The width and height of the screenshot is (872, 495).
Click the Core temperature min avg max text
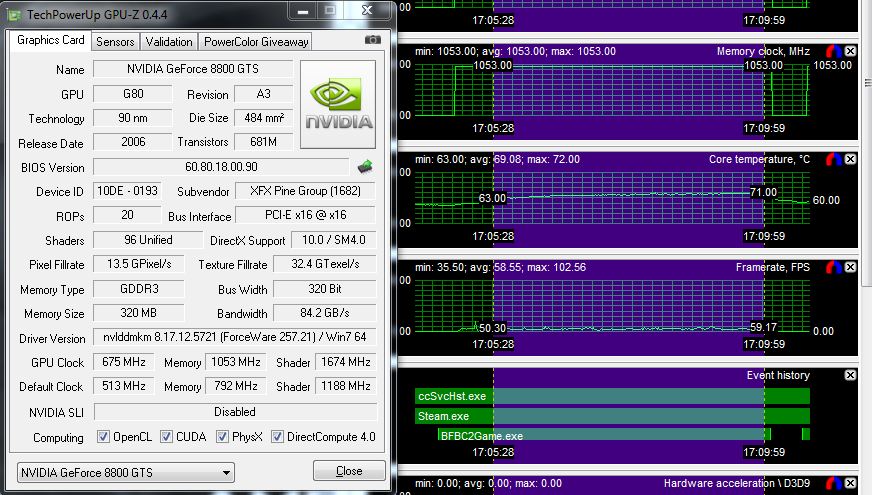[497, 159]
